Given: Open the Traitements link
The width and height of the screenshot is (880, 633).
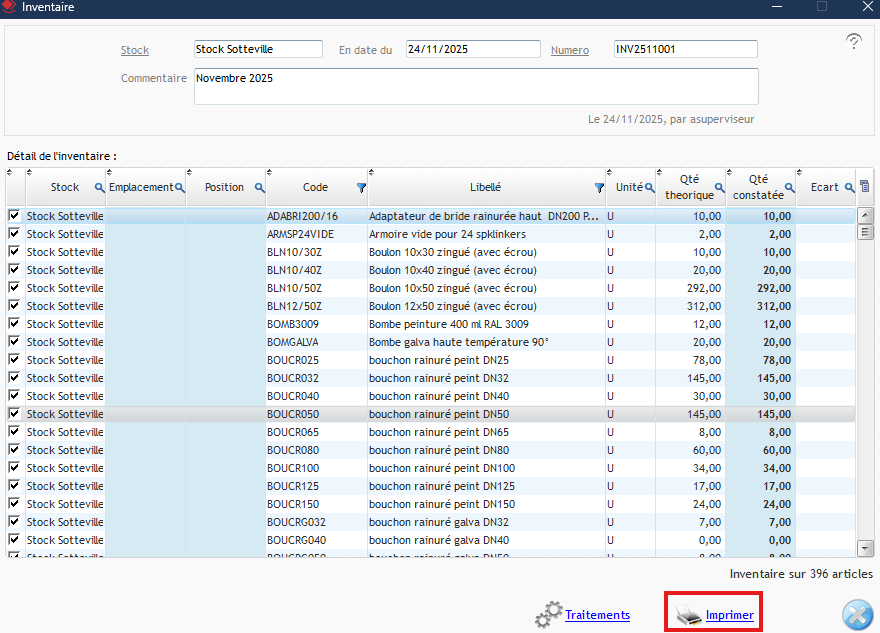Looking at the screenshot, I should (597, 615).
